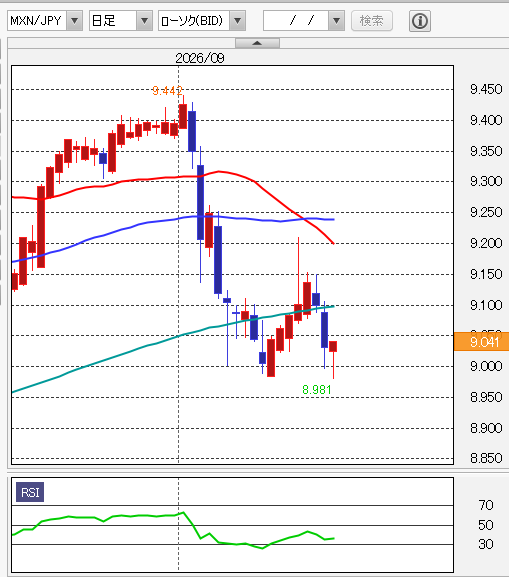This screenshot has width=509, height=577.
Task: Click the 9.442 high price label
Action: coord(167,90)
